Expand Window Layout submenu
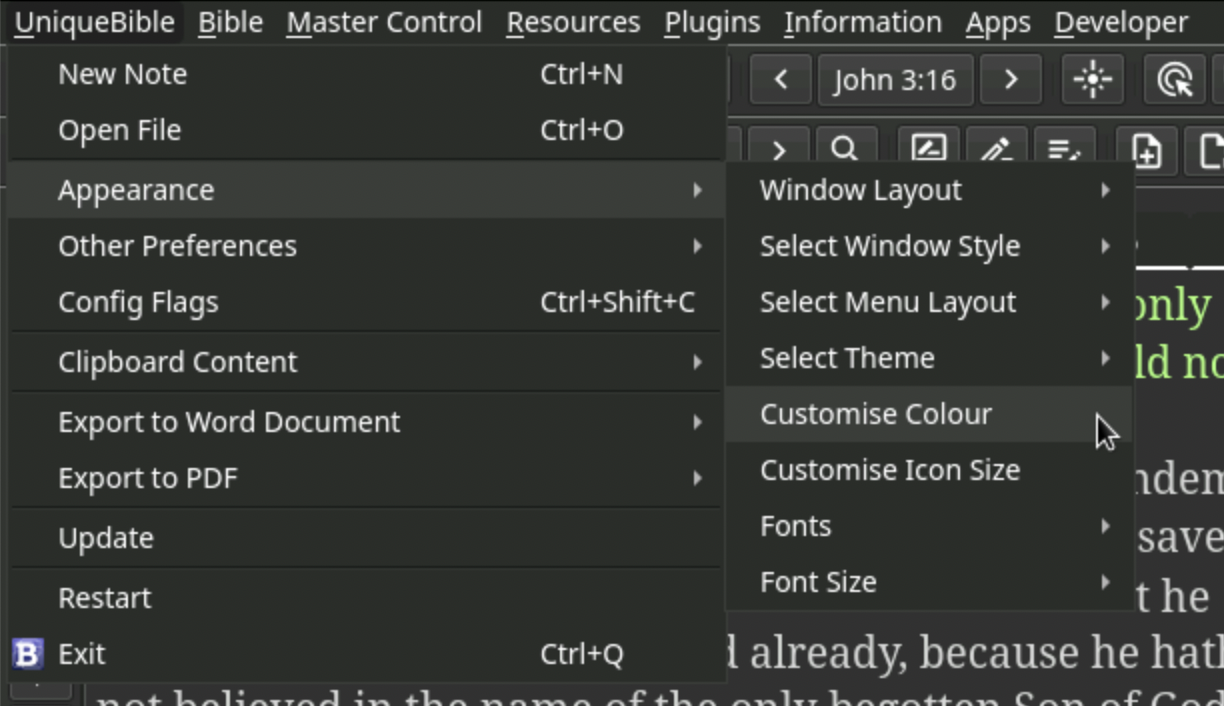Image resolution: width=1224 pixels, height=706 pixels. 930,190
